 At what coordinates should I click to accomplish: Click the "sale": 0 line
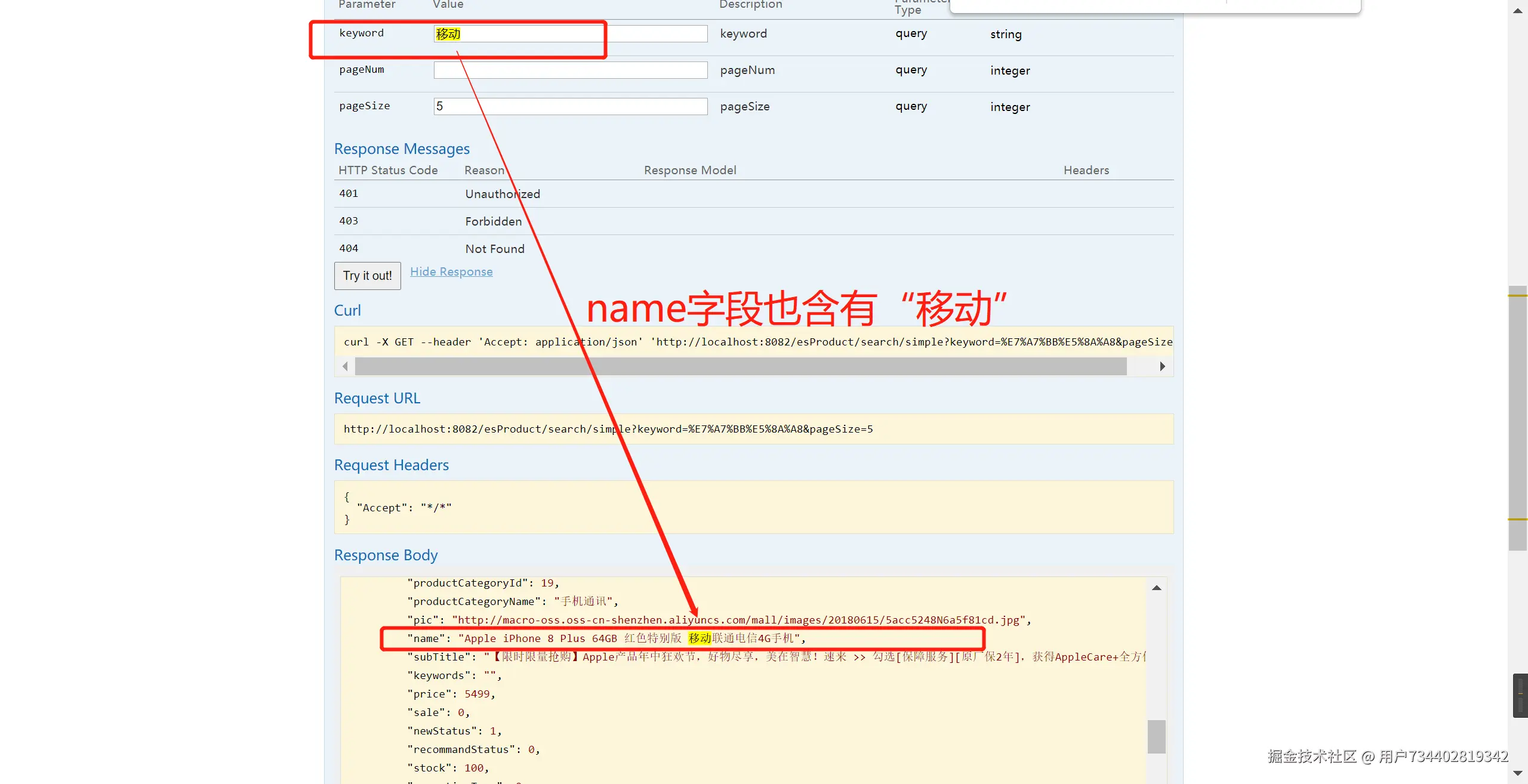pos(439,712)
